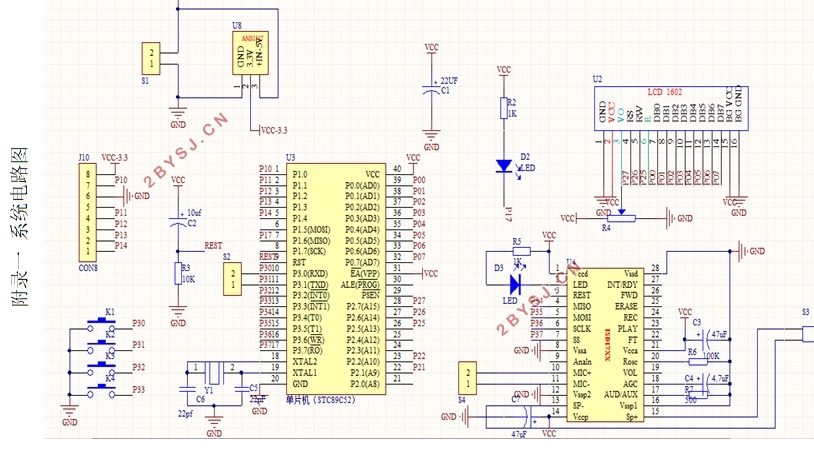The width and height of the screenshot is (814, 466).
Task: Click the P31 net label
Action: [139, 345]
